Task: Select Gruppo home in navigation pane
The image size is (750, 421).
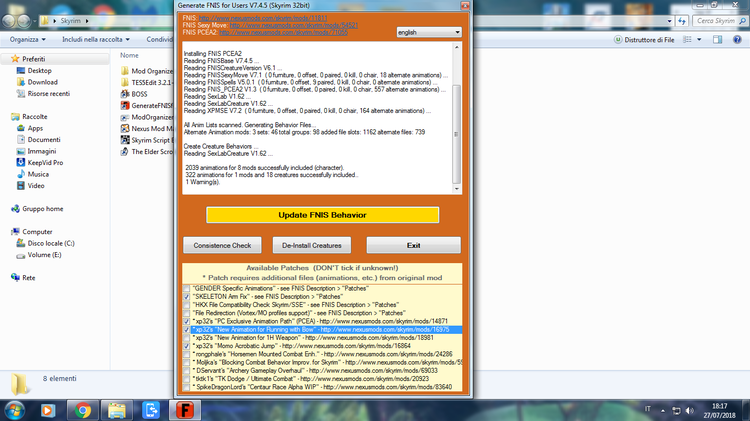Action: pos(43,209)
